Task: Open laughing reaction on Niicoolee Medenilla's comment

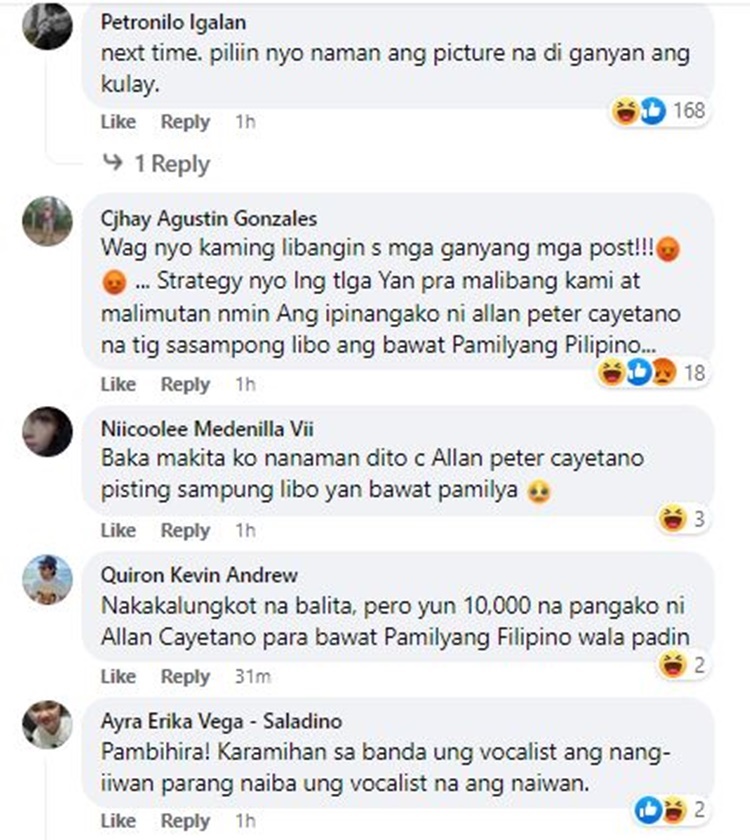Action: (683, 519)
